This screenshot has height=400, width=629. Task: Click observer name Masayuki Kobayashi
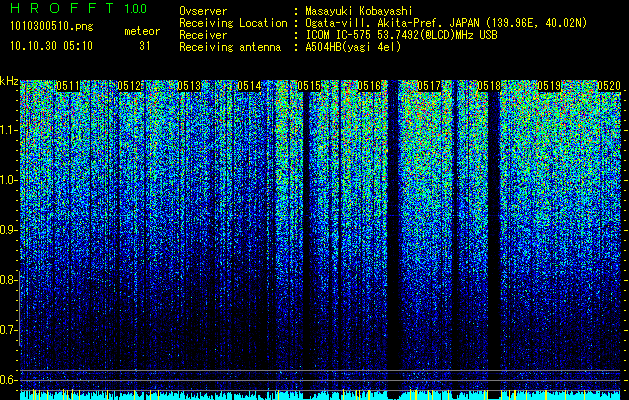tap(359, 11)
